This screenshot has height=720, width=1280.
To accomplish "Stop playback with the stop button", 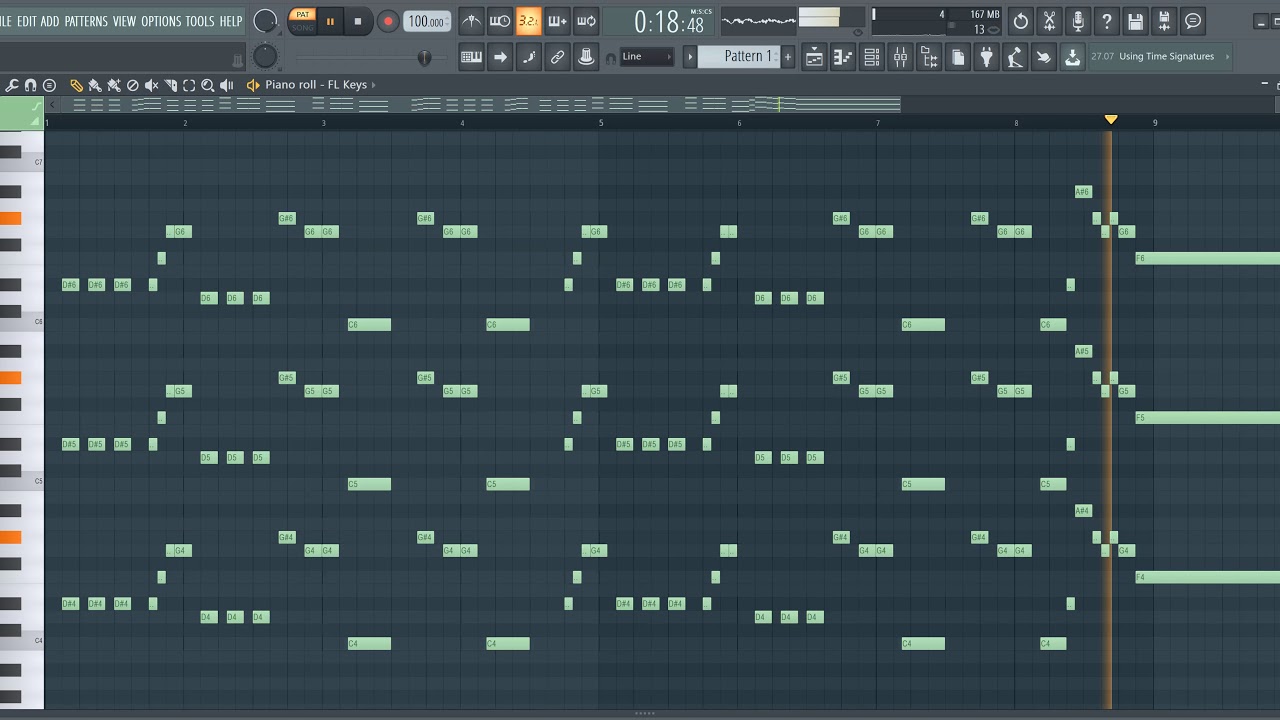I will coord(358,21).
